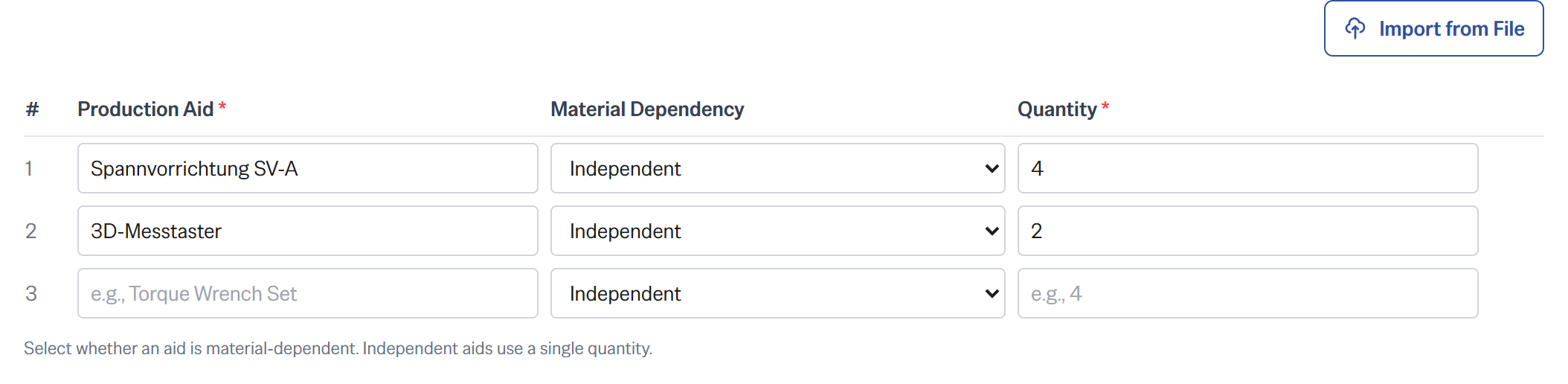Click row number 2
The width and height of the screenshot is (1568, 384).
[30, 231]
